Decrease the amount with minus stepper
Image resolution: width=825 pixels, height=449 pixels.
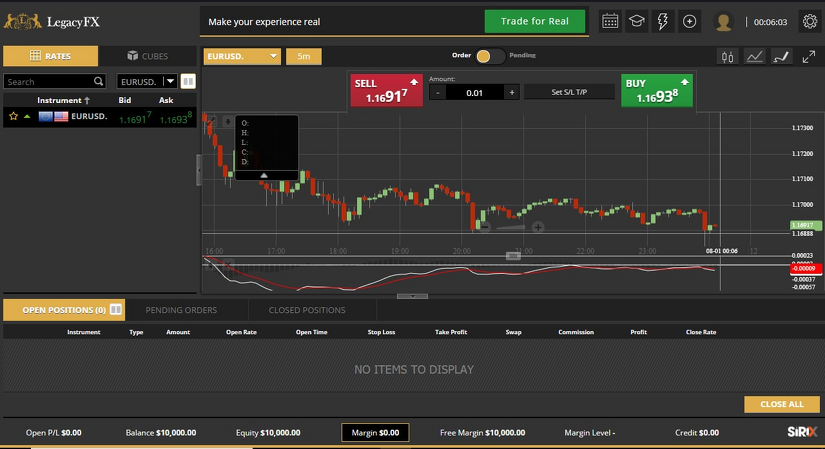tap(438, 93)
